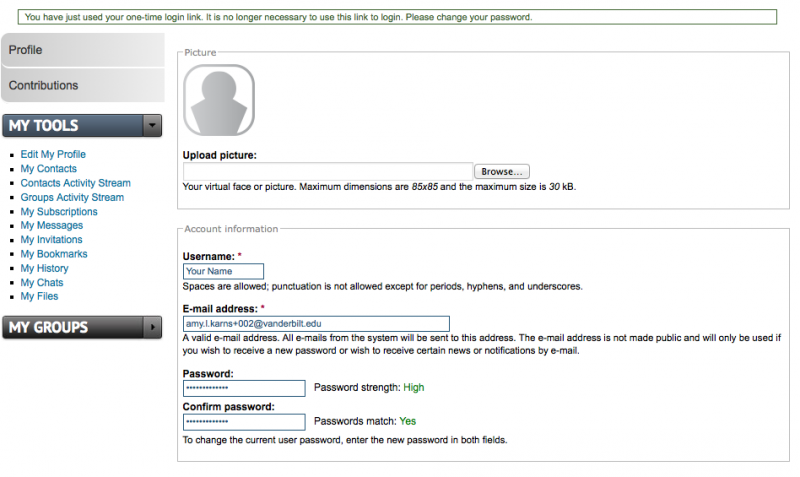The image size is (800, 477).
Task: Click the Confirm password field
Action: (x=244, y=422)
